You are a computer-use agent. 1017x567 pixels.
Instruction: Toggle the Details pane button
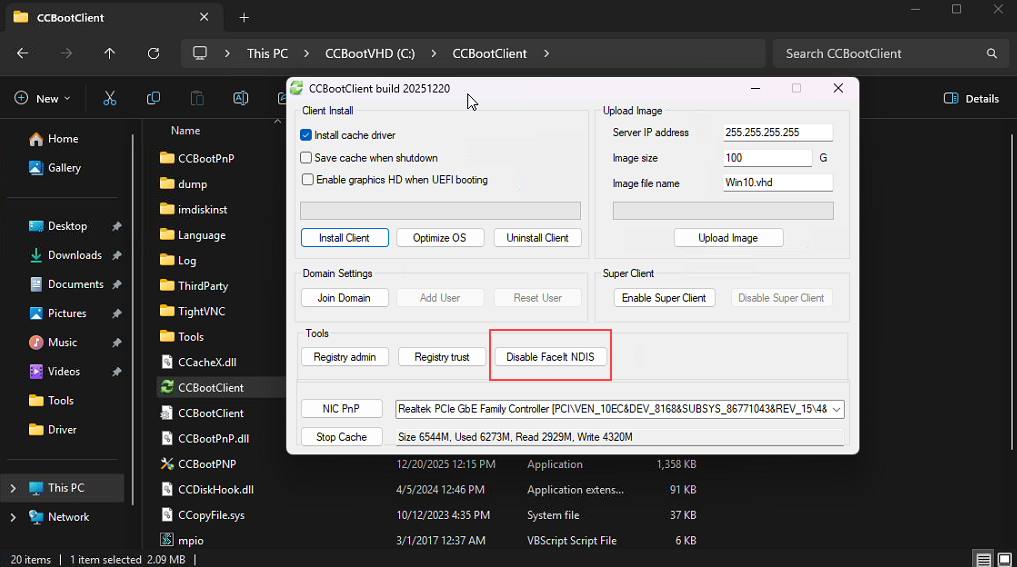[971, 98]
